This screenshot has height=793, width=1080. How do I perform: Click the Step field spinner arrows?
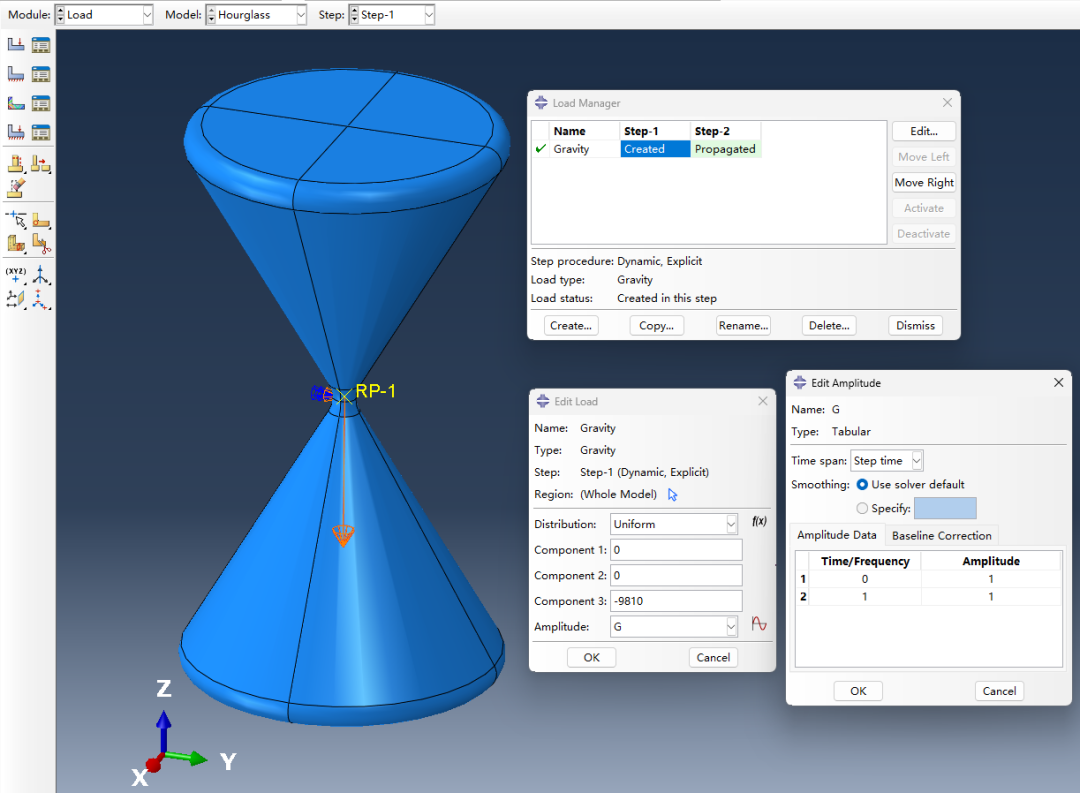pyautogui.click(x=355, y=14)
